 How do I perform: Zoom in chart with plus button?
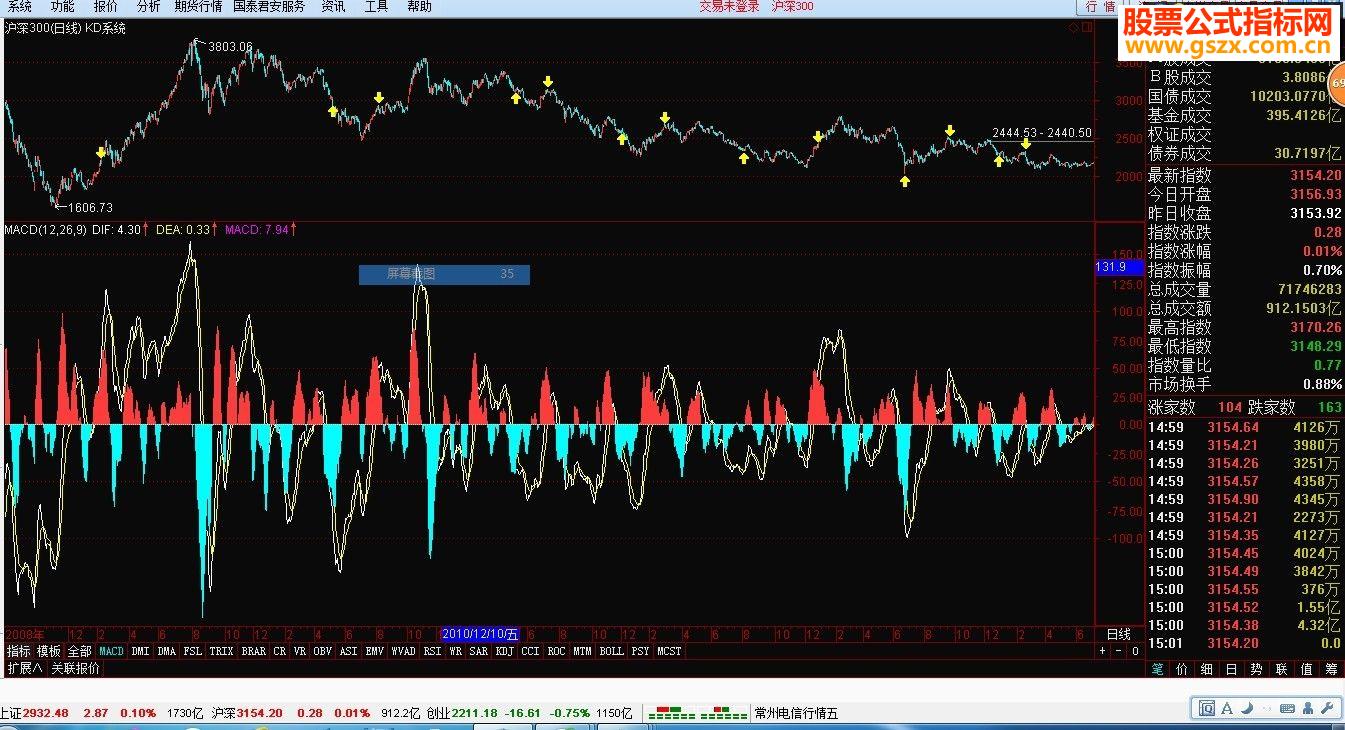point(1103,651)
